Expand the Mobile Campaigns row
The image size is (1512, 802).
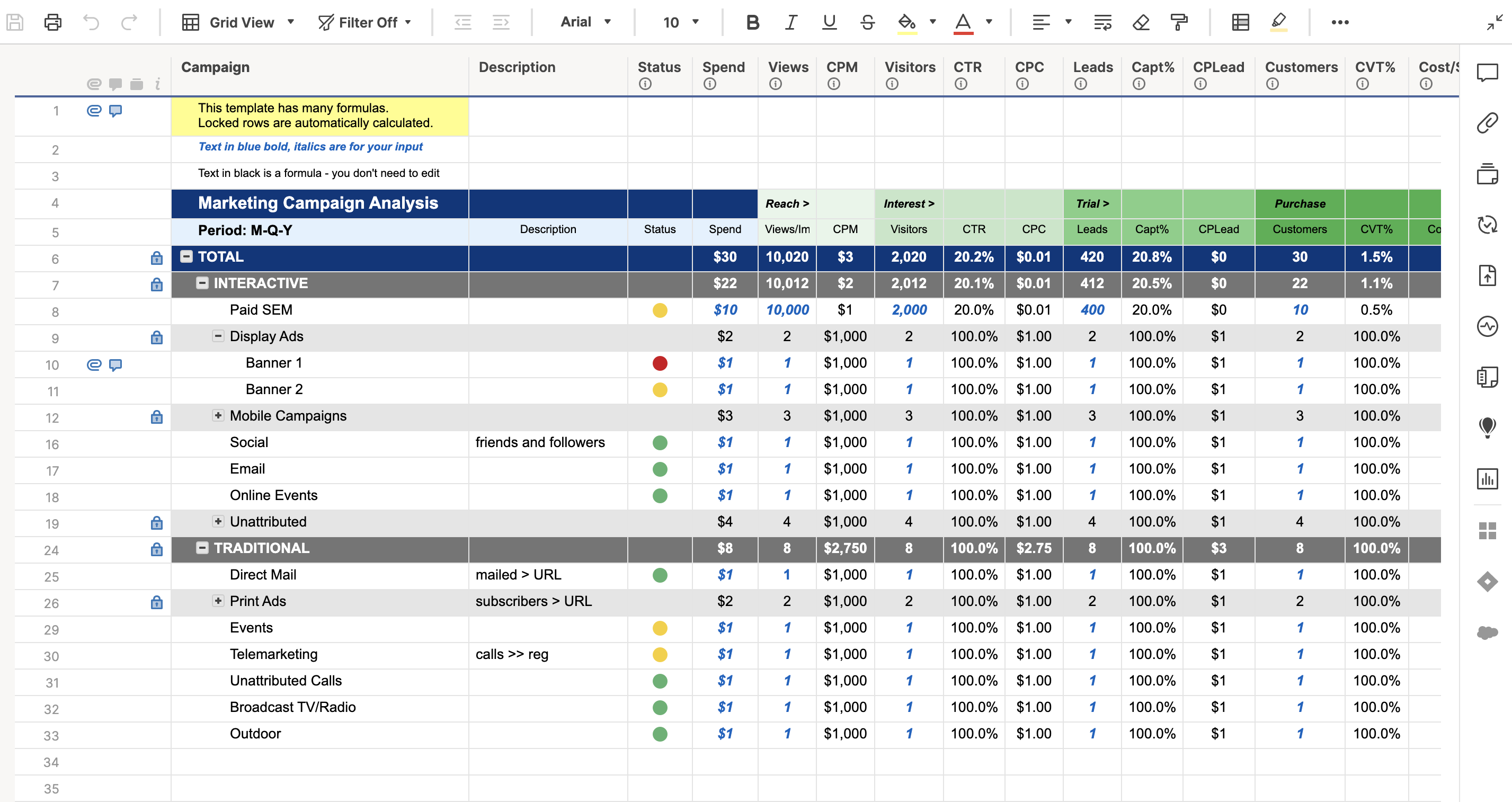(x=218, y=415)
